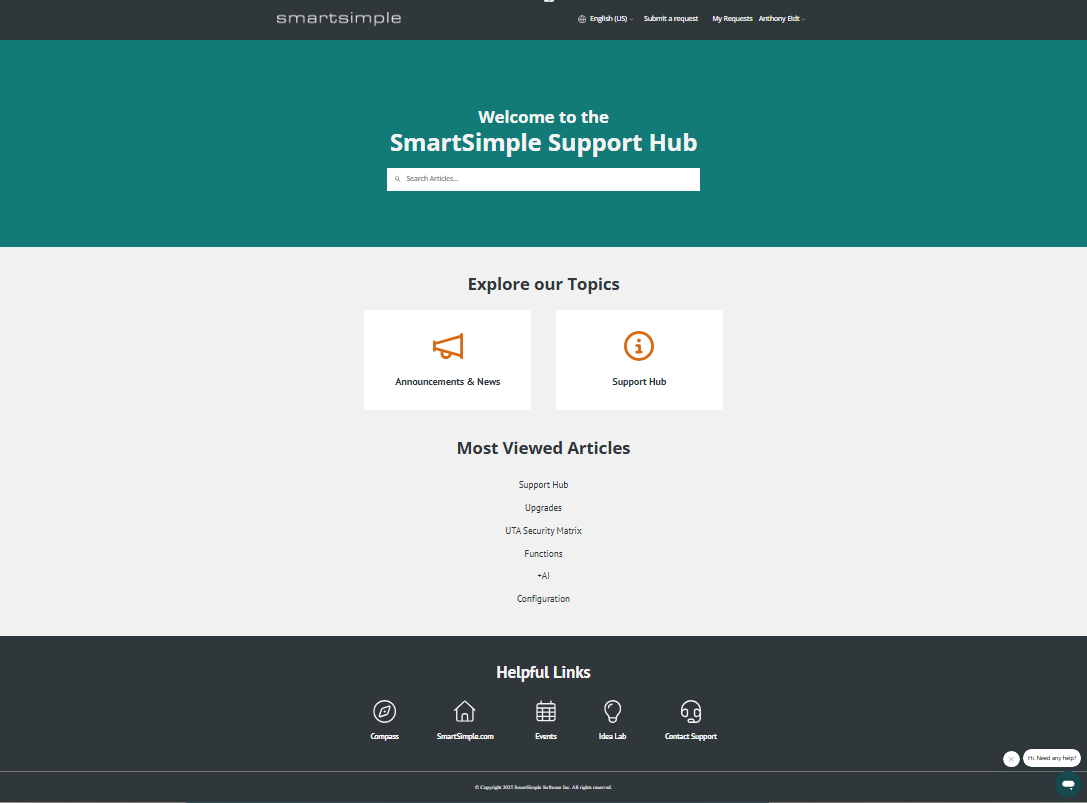Dismiss the chat help popup
The height and width of the screenshot is (803, 1087).
pos(1011,759)
